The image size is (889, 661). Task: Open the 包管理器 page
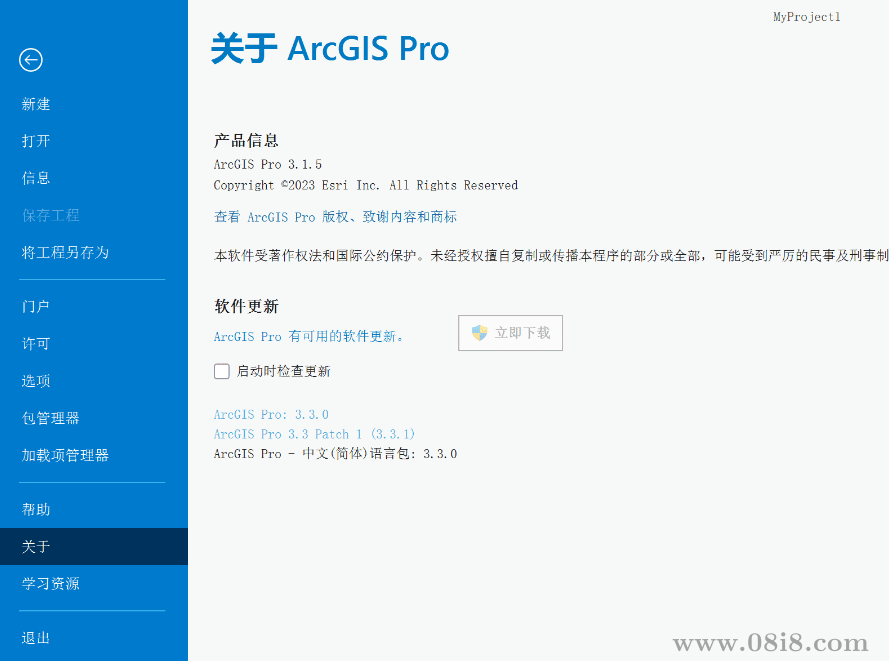50,418
